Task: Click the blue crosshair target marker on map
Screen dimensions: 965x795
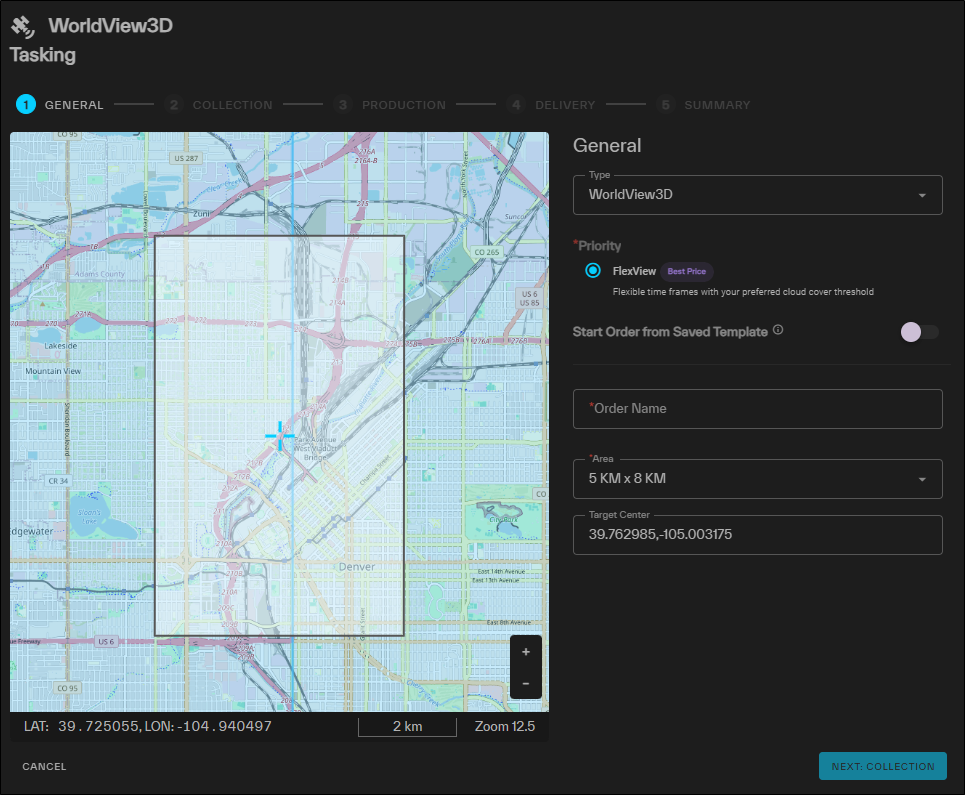Action: point(280,436)
